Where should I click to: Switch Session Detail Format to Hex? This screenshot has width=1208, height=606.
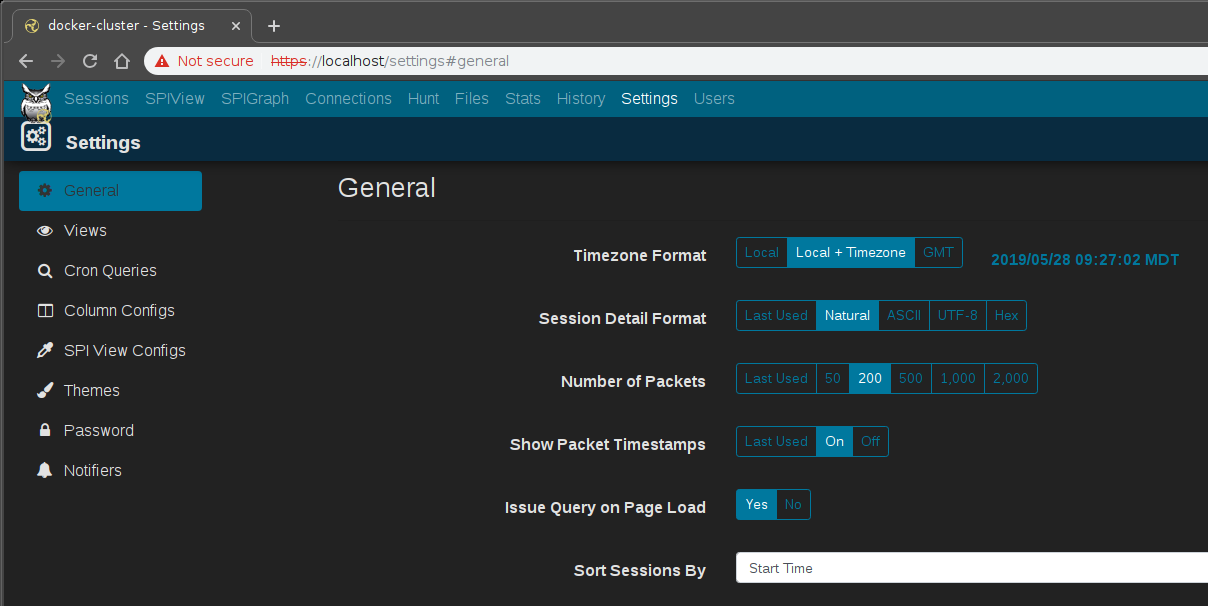1006,315
